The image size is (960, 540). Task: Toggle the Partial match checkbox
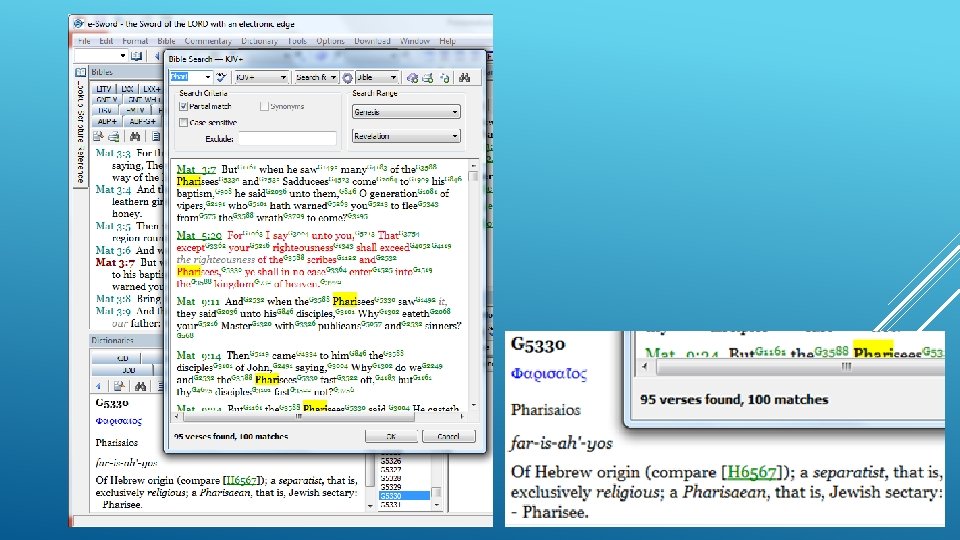(x=183, y=106)
